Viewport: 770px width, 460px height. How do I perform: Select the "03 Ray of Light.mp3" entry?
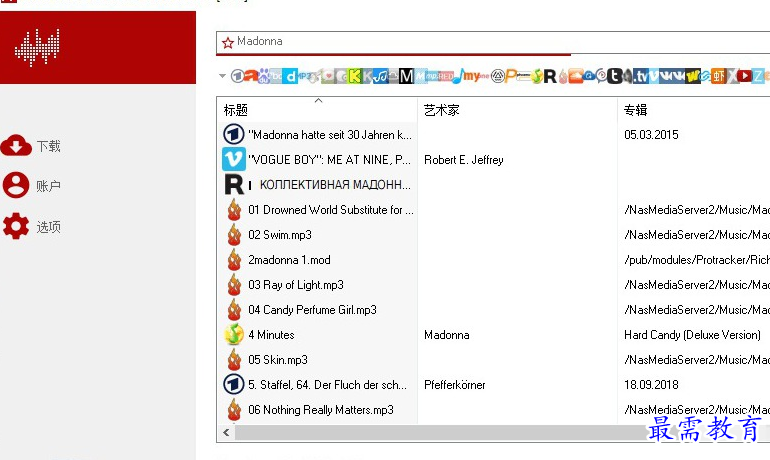pos(296,285)
